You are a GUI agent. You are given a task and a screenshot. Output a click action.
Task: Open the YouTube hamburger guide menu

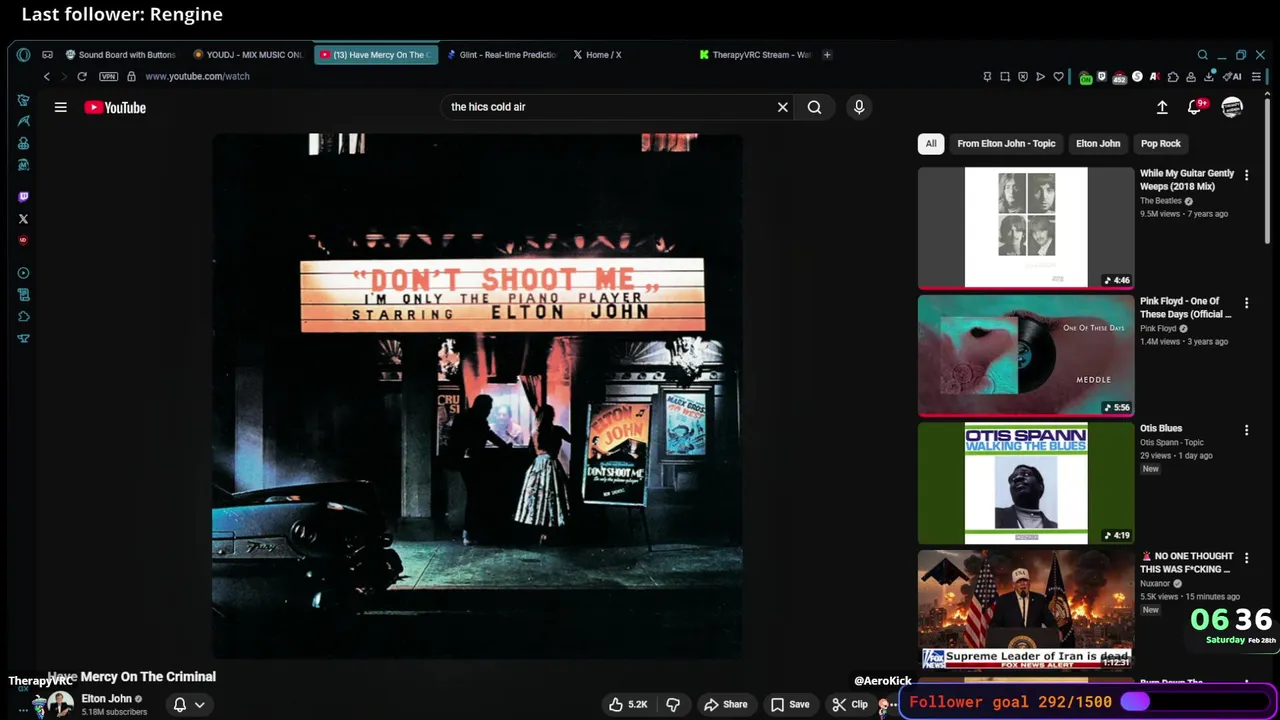(x=60, y=107)
